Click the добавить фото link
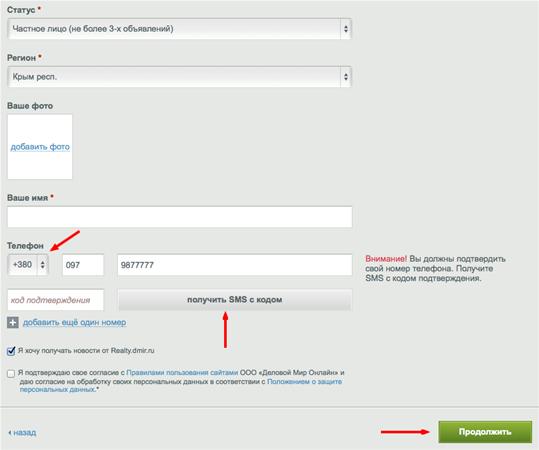Viewport: 539px width, 450px height. point(40,147)
